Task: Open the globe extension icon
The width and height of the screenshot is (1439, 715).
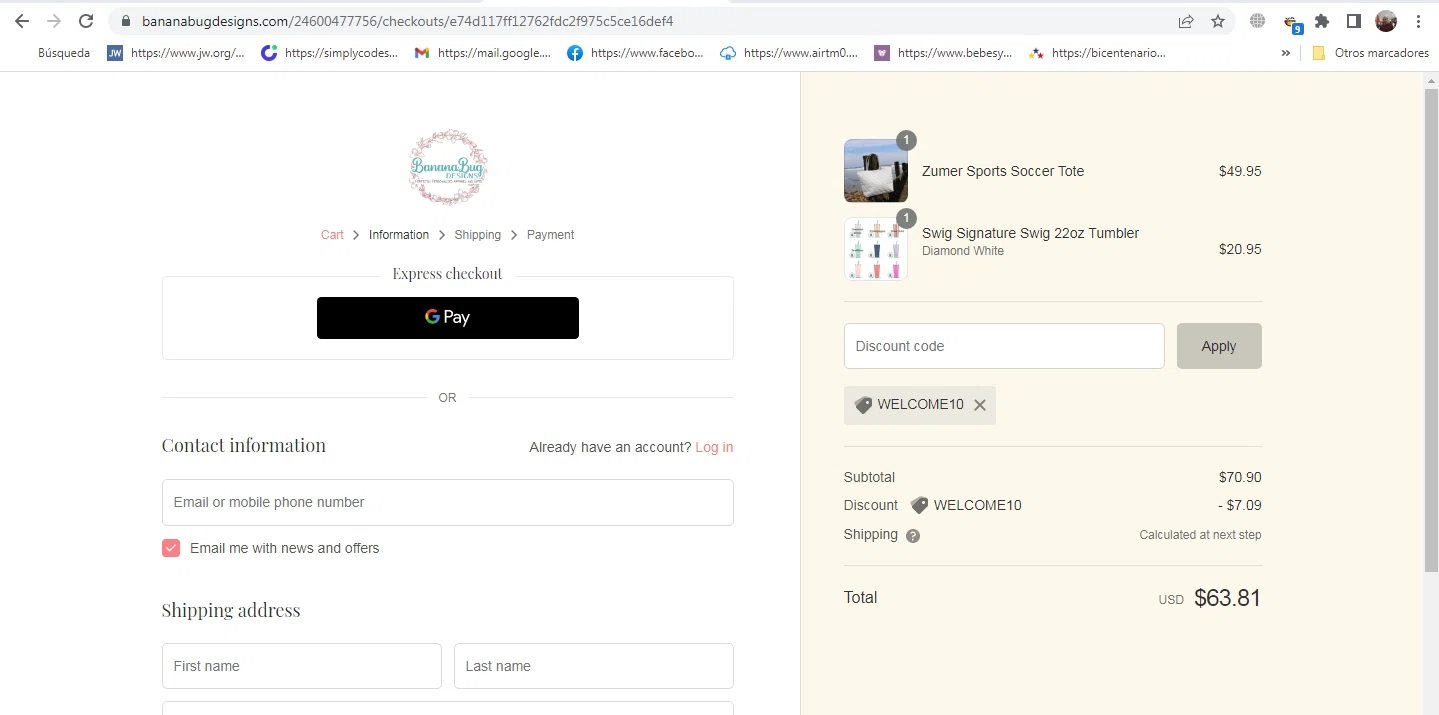Action: coord(1258,21)
